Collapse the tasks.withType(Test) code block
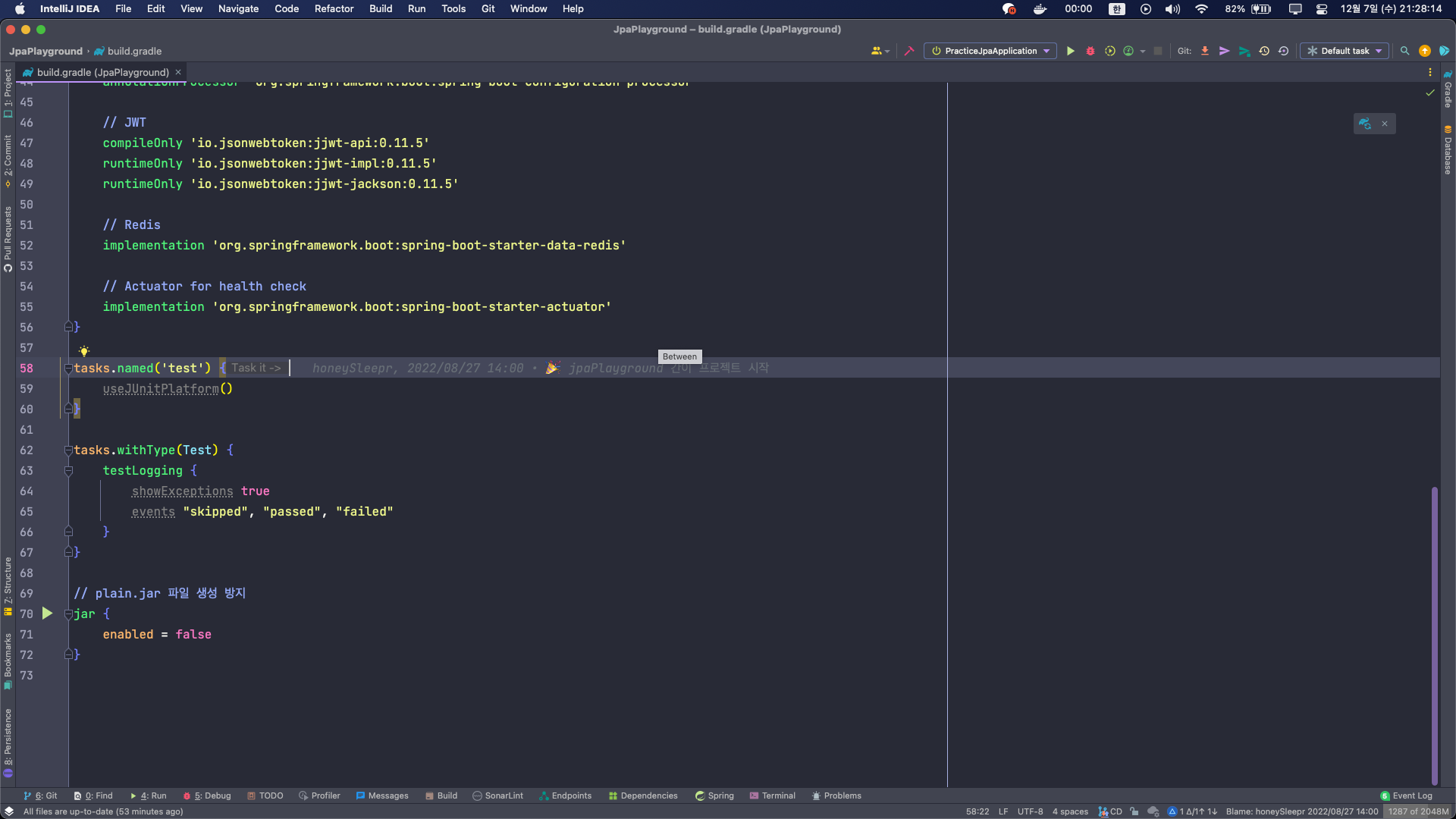1456x819 pixels. tap(68, 450)
